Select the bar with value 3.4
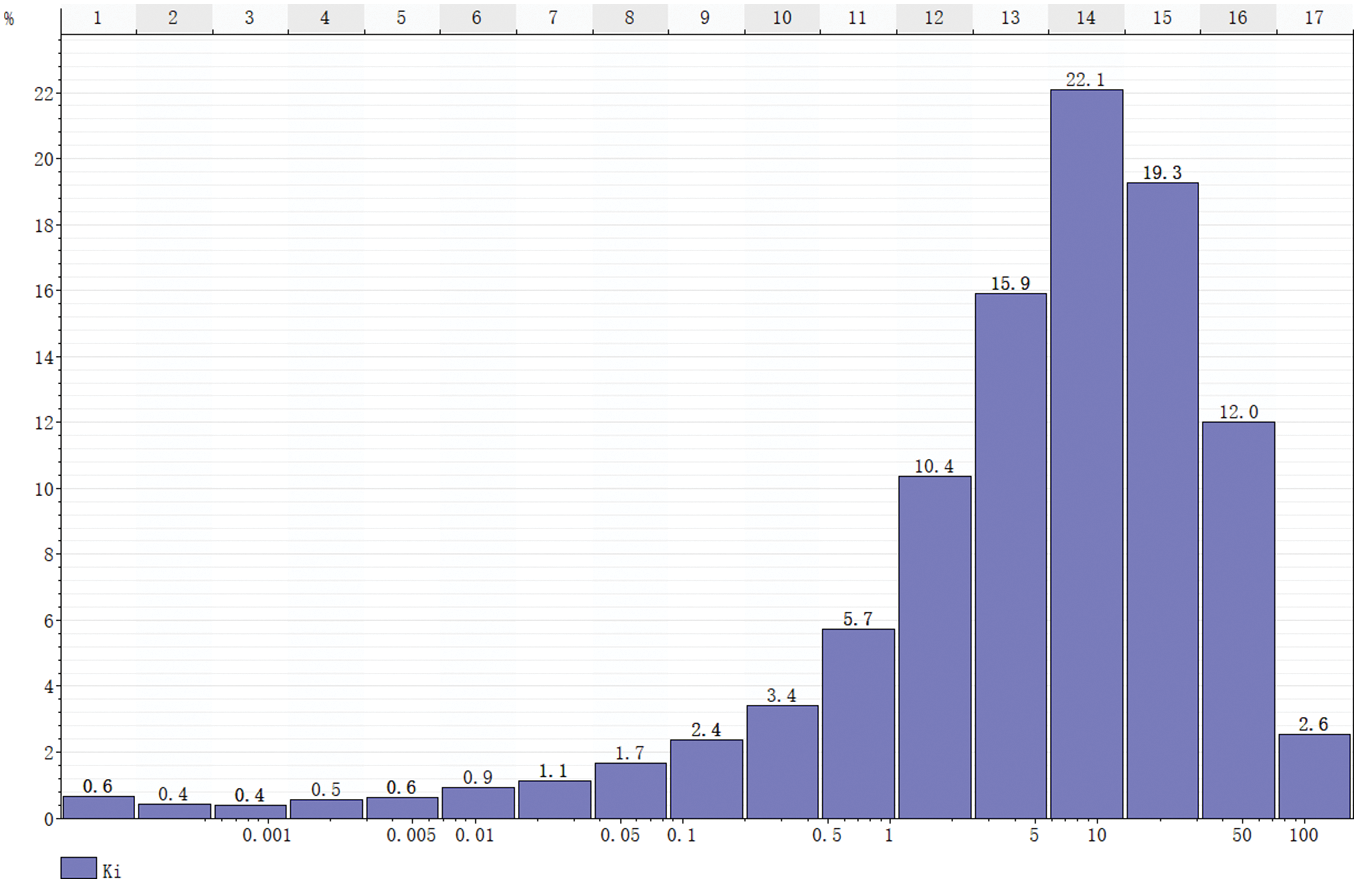Screen dimensions: 1358x883 782,761
